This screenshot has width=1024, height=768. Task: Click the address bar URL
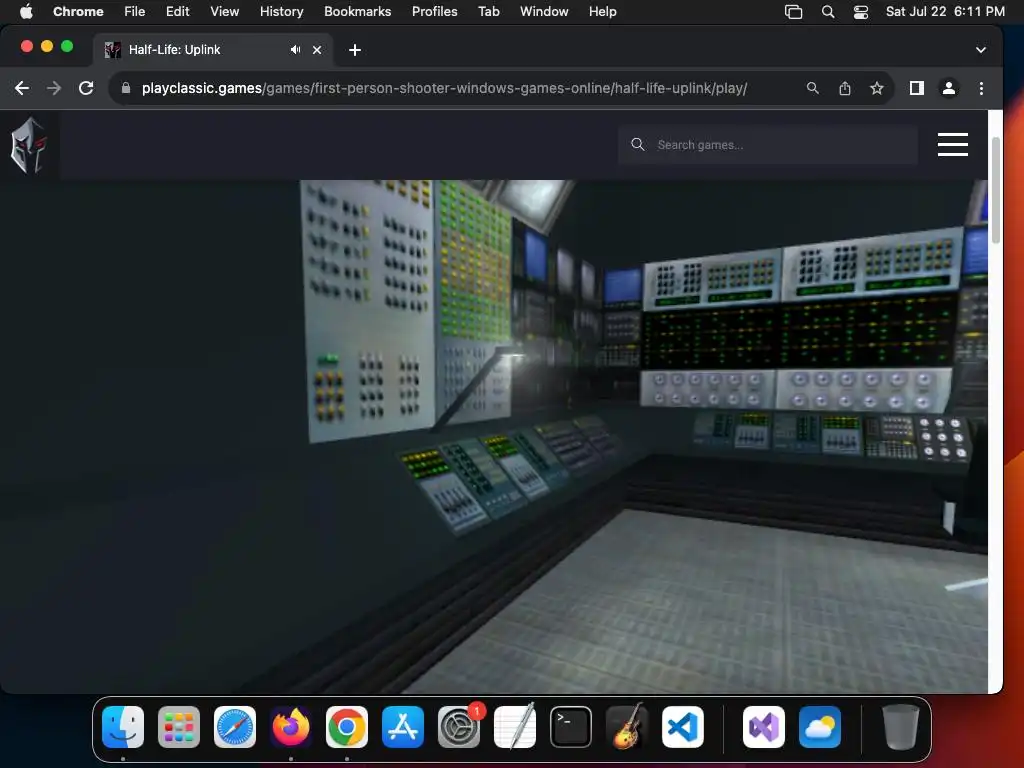(444, 88)
